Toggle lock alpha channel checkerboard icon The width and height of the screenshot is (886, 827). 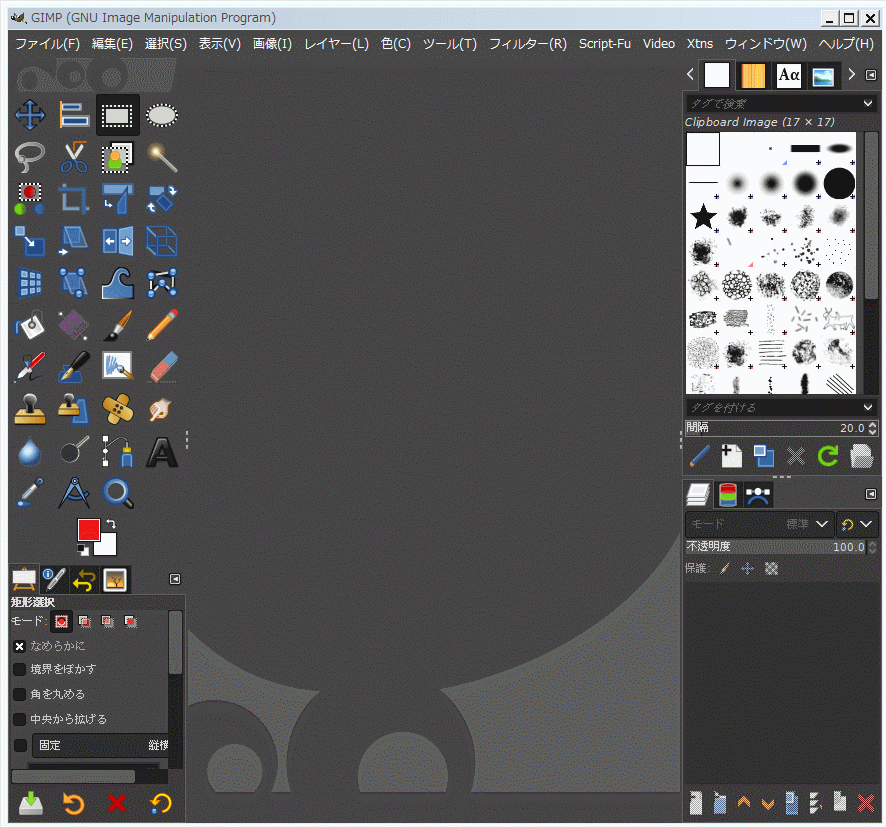(771, 568)
